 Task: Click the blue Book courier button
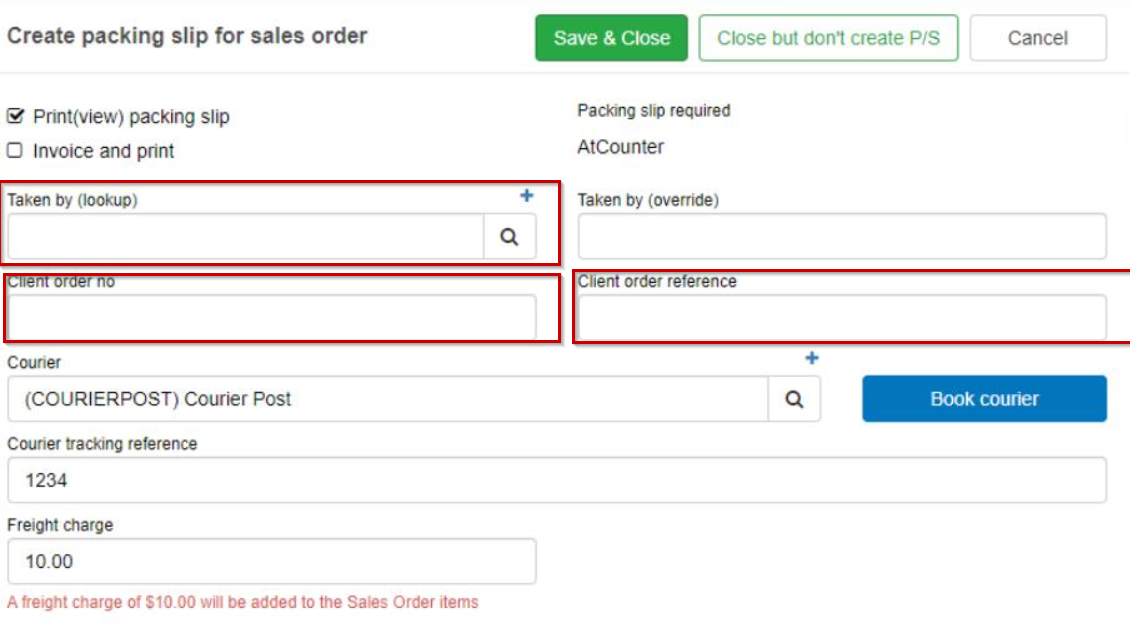[x=984, y=399]
